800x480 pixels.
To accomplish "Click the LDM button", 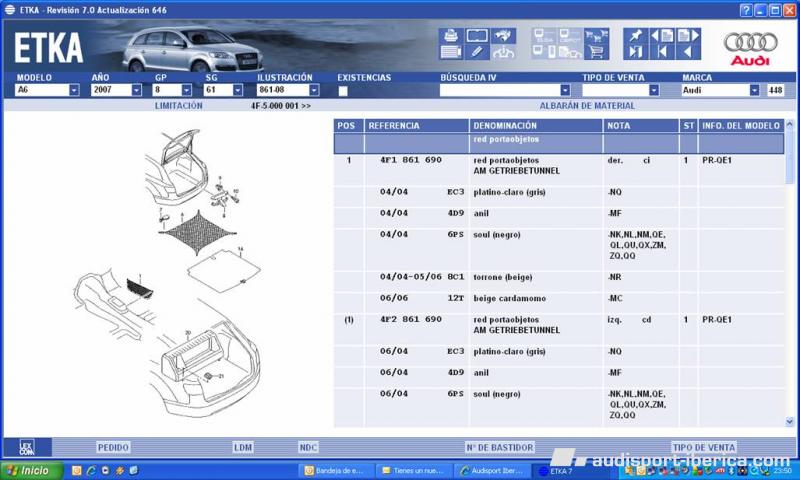I will coord(243,447).
